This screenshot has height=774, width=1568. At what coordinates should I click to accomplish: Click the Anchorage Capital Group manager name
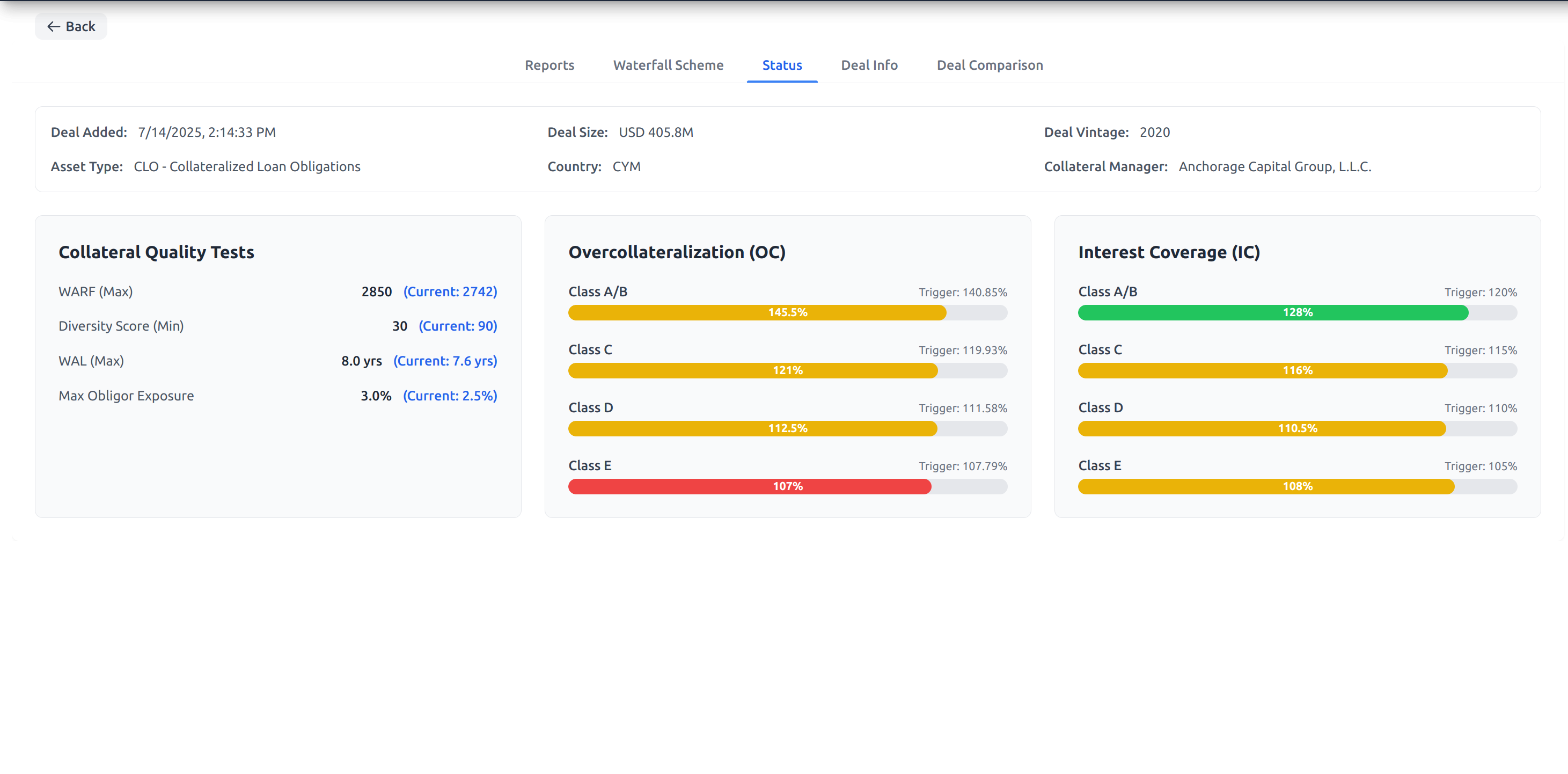pyautogui.click(x=1274, y=166)
